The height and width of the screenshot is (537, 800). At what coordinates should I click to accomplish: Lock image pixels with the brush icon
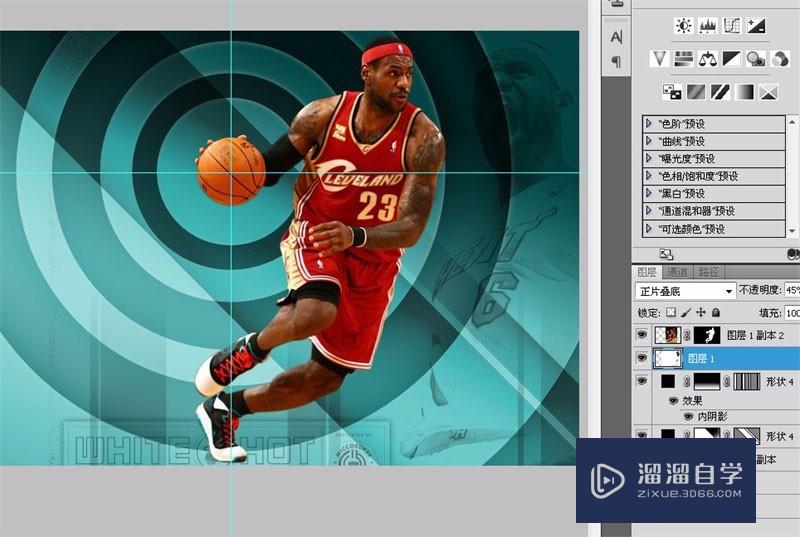tap(686, 312)
